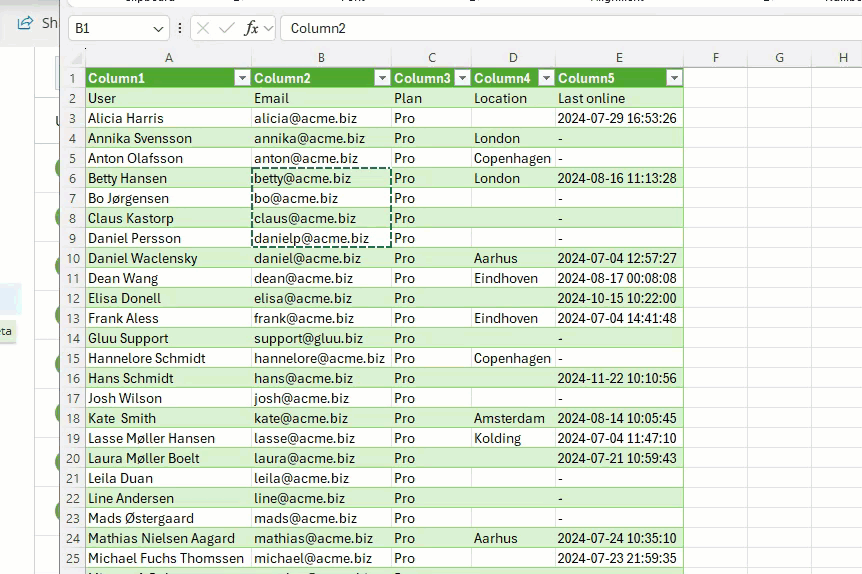This screenshot has width=862, height=574.
Task: Click the 2024-11-22 10:10:56 timestamp cell
Action: click(x=618, y=378)
